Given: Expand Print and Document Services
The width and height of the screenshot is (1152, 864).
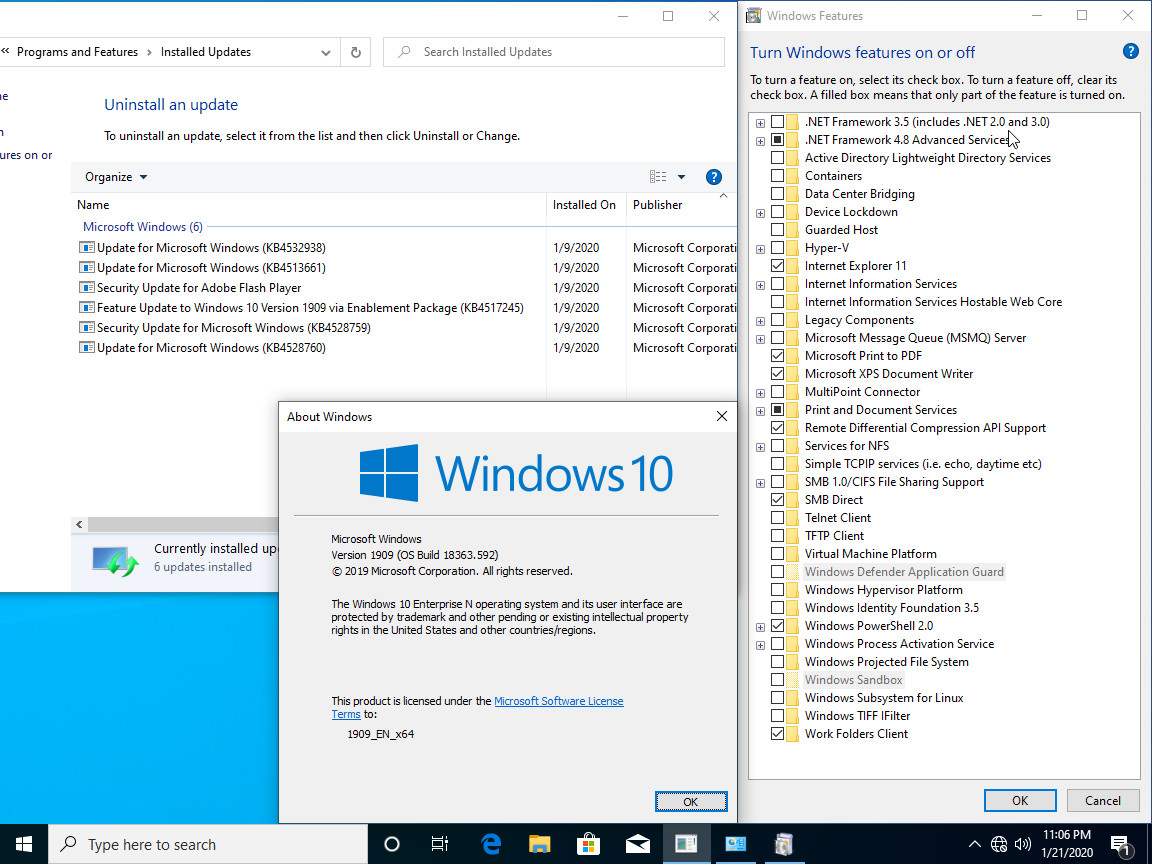Looking at the screenshot, I should [760, 411].
